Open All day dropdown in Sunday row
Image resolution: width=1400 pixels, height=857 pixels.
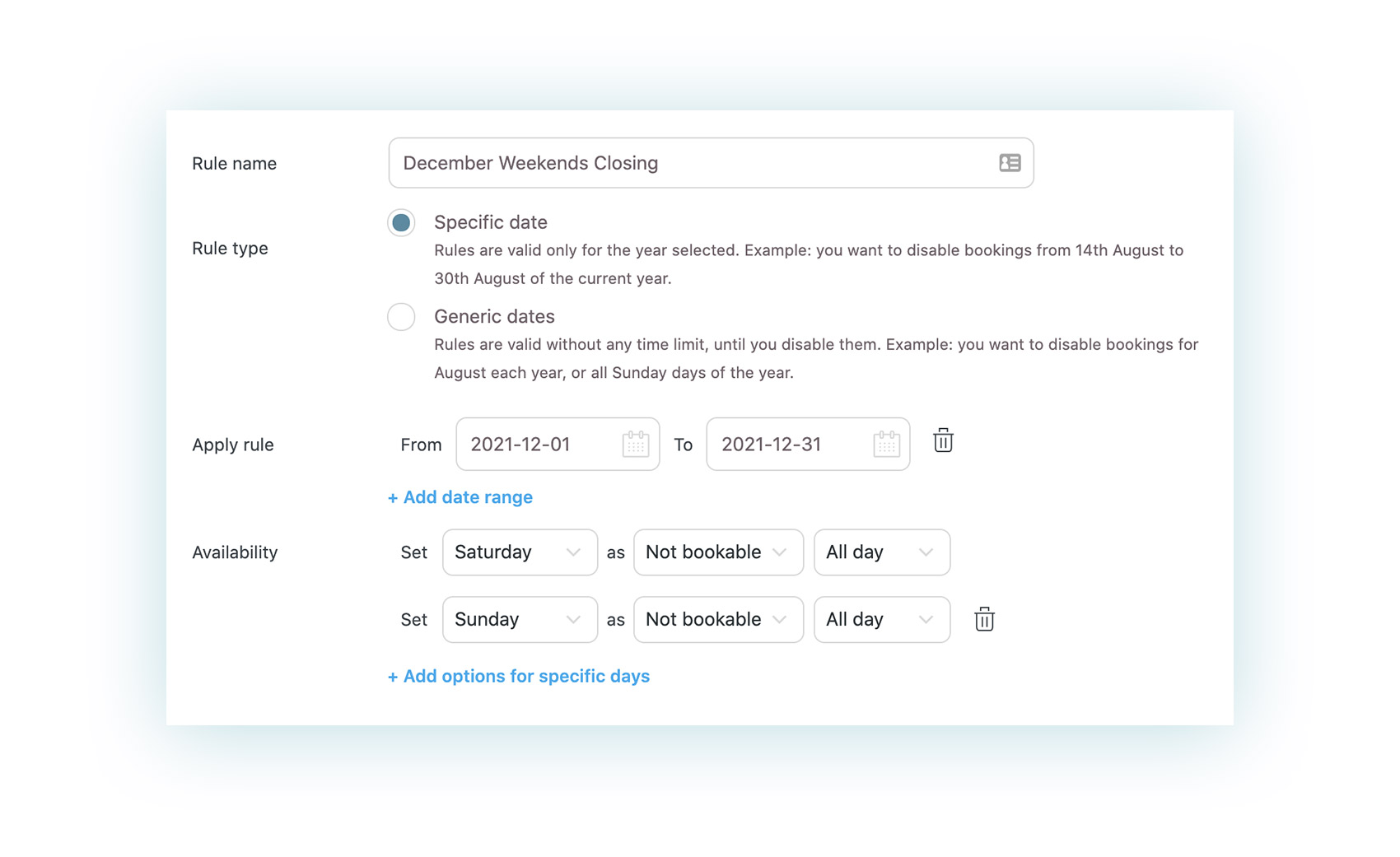[882, 619]
